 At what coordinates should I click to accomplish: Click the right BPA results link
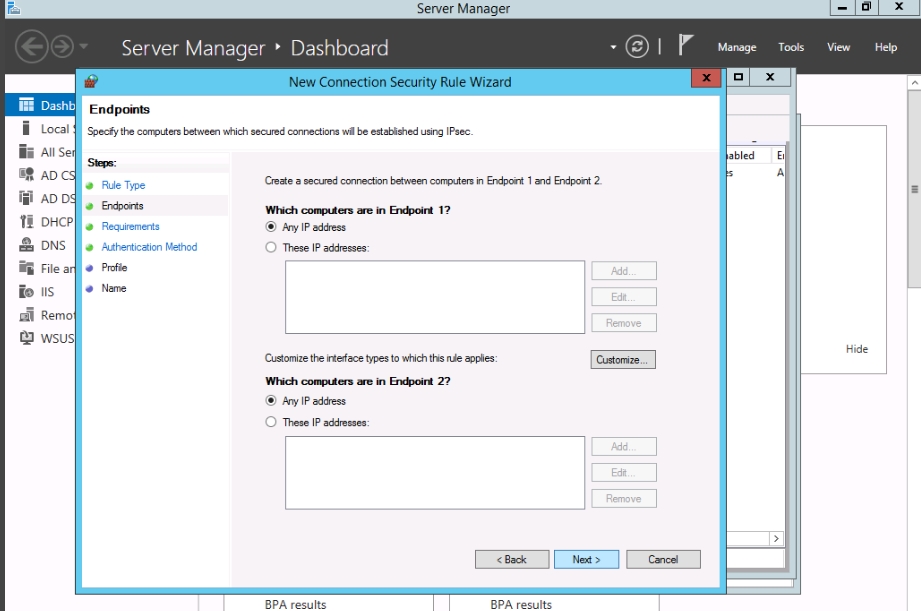click(x=521, y=605)
